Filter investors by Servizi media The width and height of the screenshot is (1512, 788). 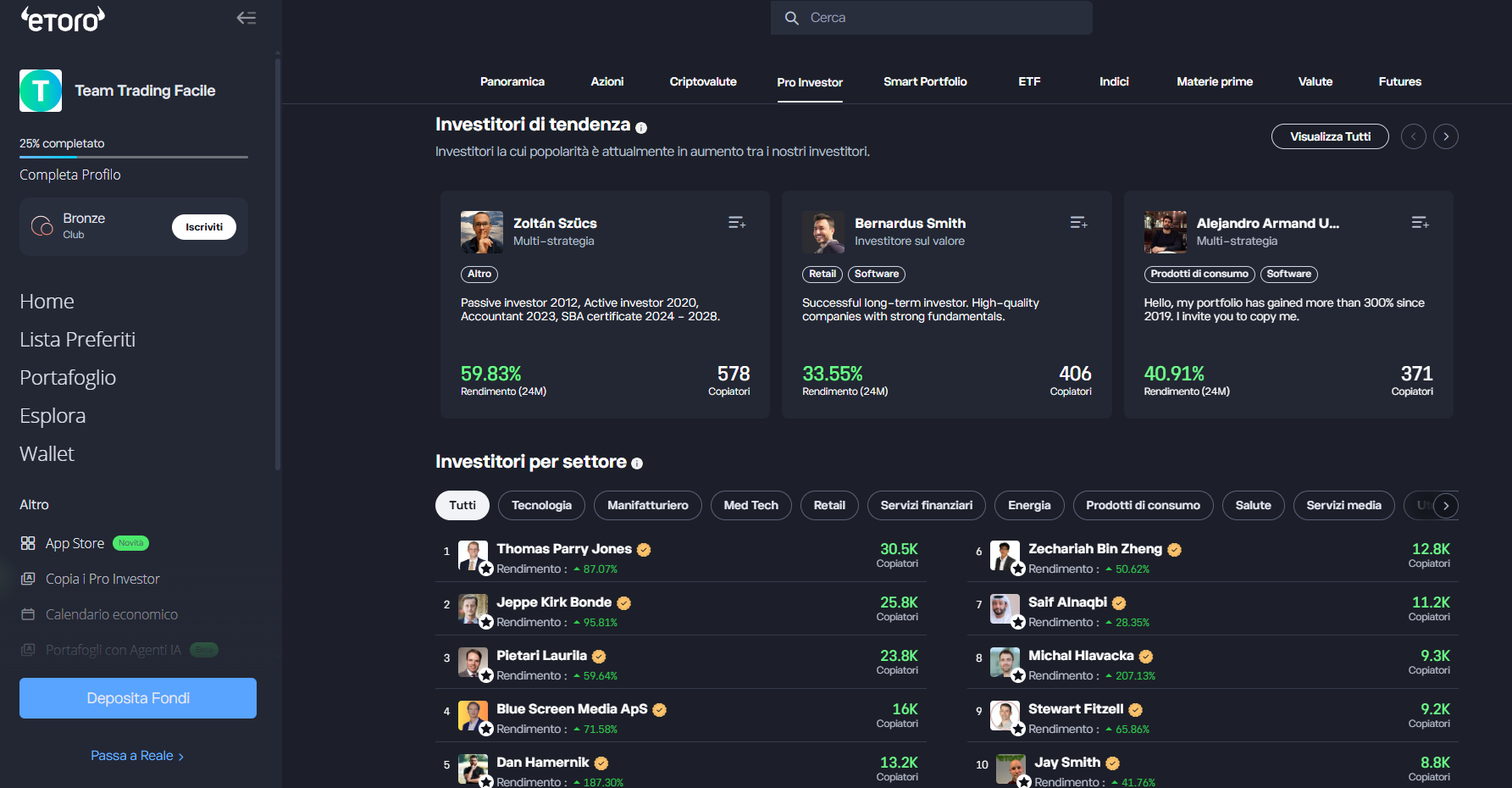(1343, 505)
